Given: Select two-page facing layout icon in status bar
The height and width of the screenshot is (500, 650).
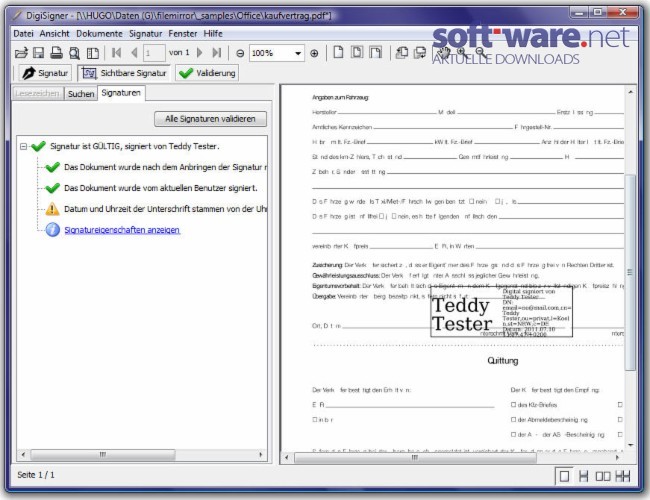Looking at the screenshot, I should [x=603, y=476].
